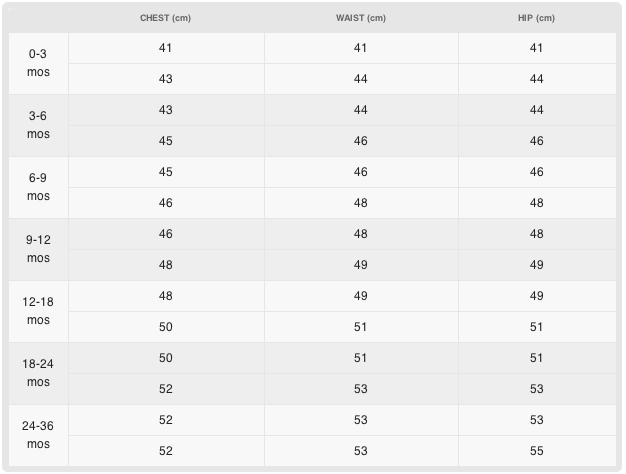Click waist value 41 in 0-3 mos row

click(x=360, y=48)
